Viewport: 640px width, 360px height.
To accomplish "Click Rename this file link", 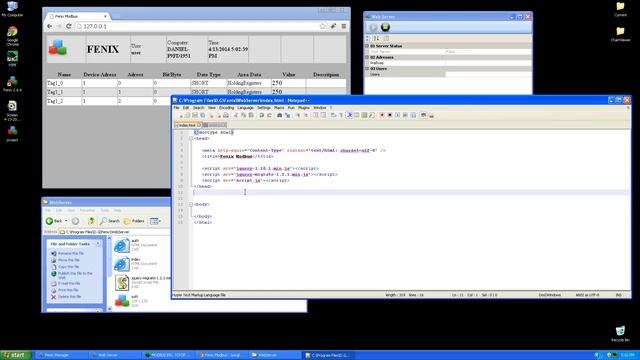I will 71,253.
